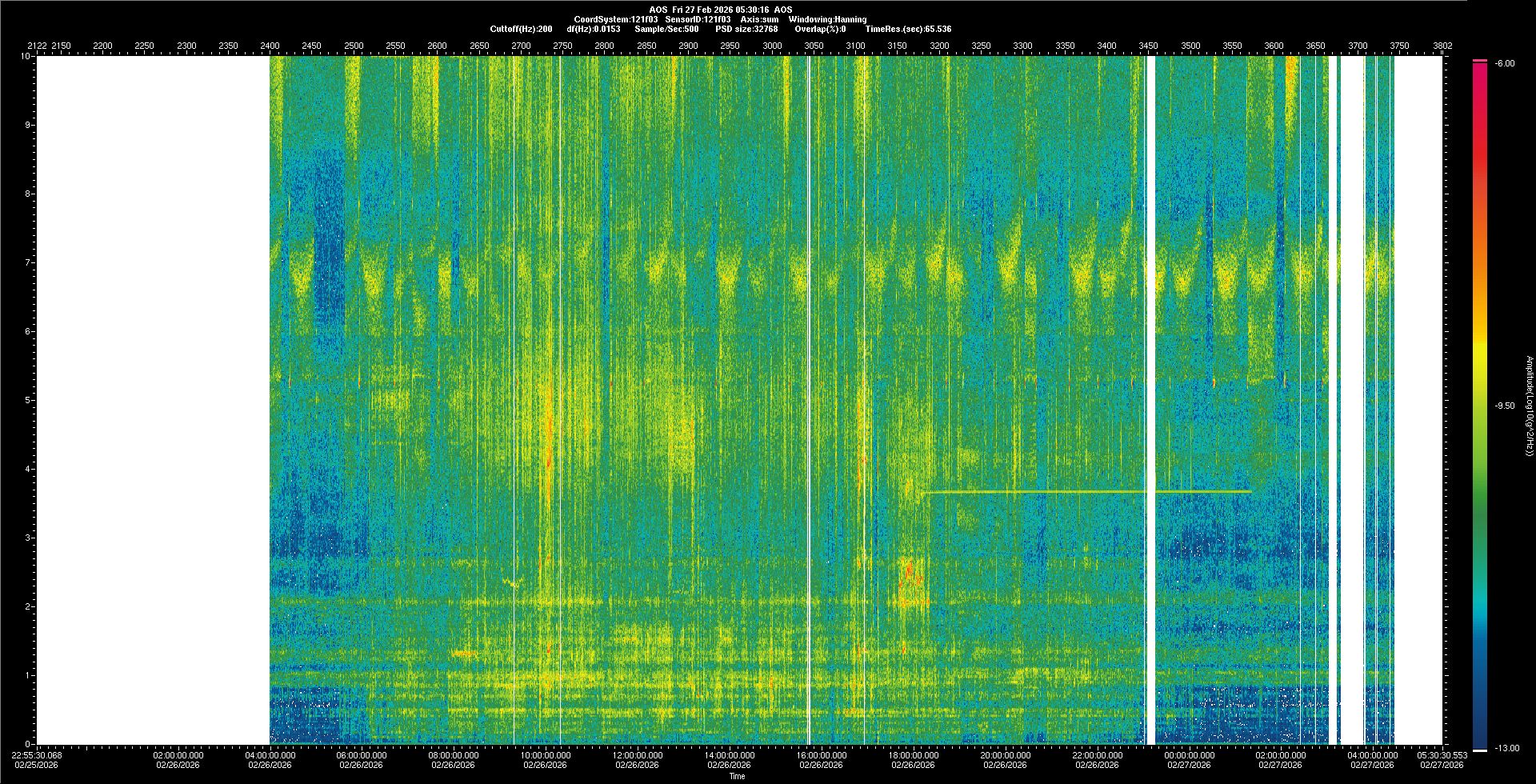
Task: Select the -6.00 maximum colorbar label
Action: tap(1504, 63)
